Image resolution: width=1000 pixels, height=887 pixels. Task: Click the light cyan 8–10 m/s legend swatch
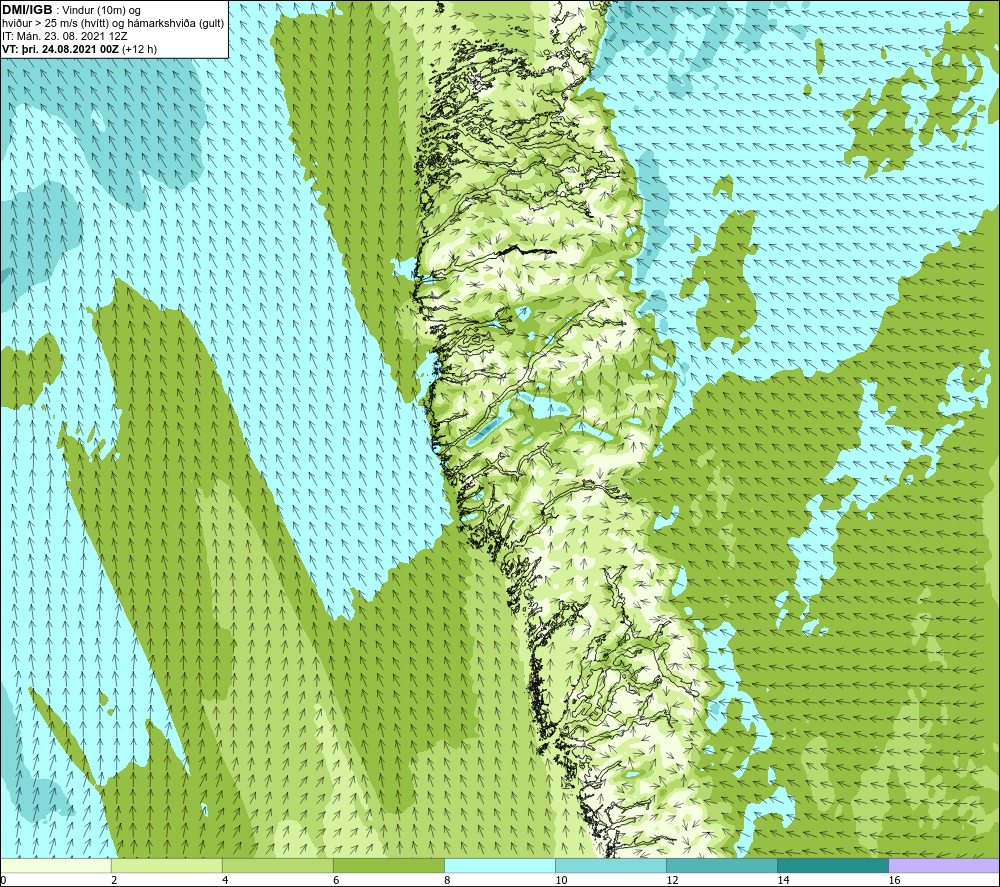[x=500, y=866]
